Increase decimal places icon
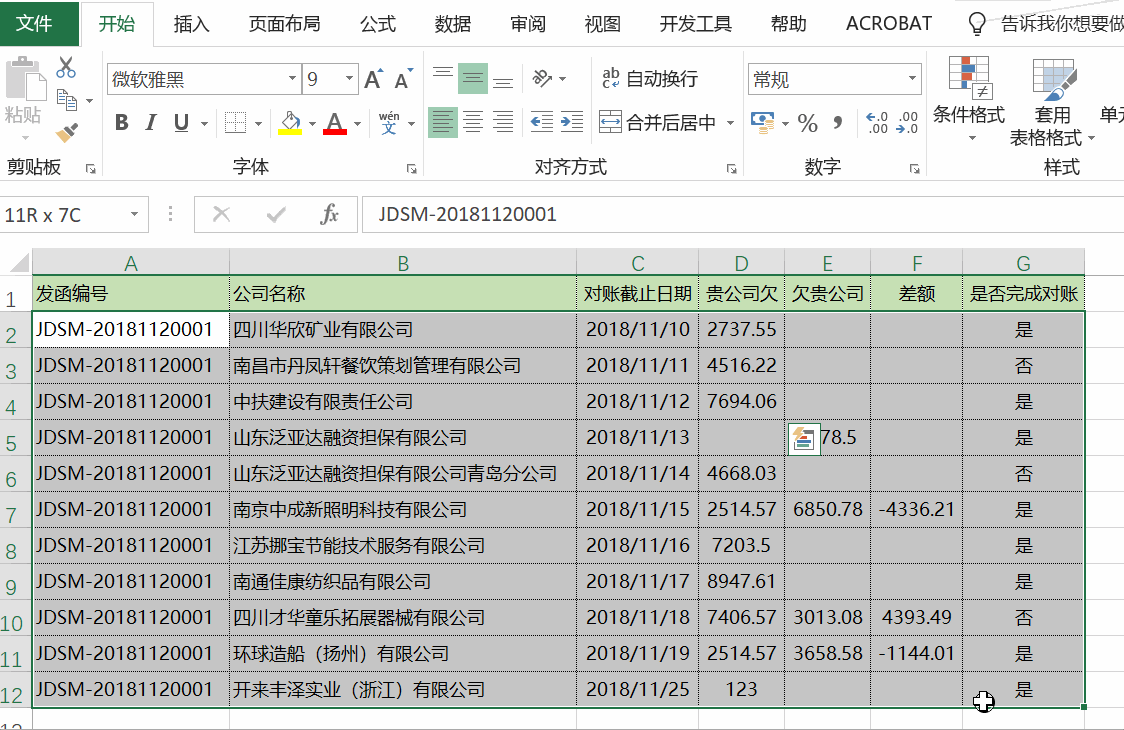1124x730 pixels. 877,123
